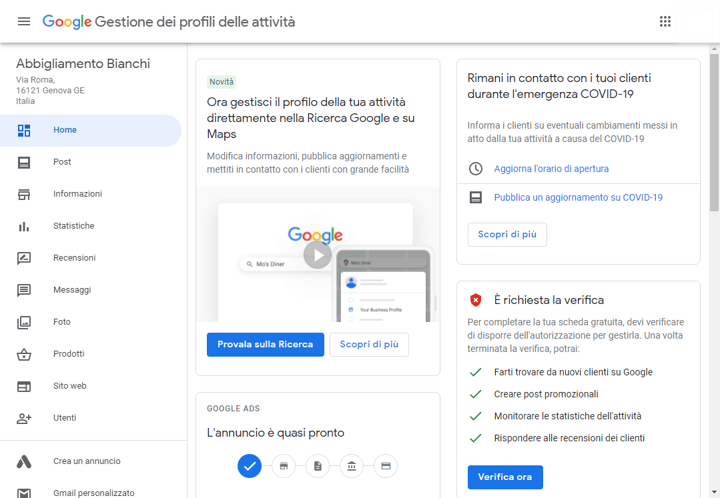Click the completed blue checkmark step
Screen dimensions: 720x498
(249, 466)
